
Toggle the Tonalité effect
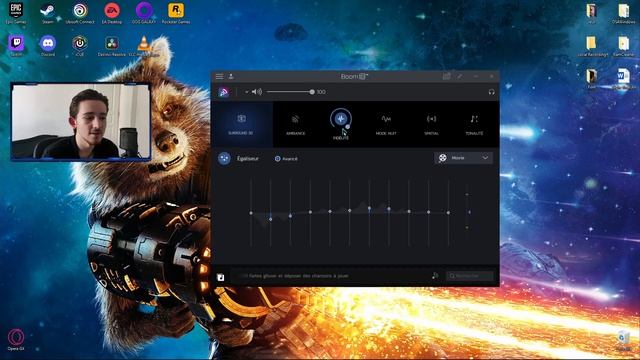pos(474,124)
